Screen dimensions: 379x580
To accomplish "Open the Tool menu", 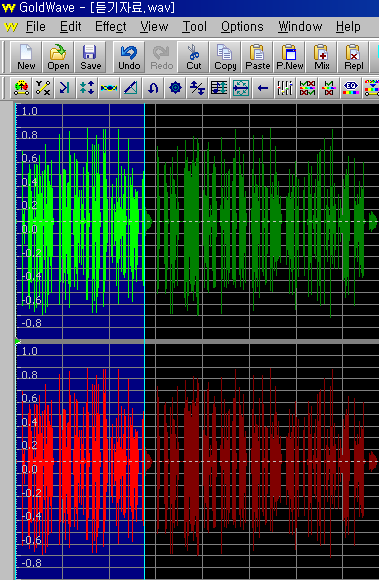I will (194, 27).
